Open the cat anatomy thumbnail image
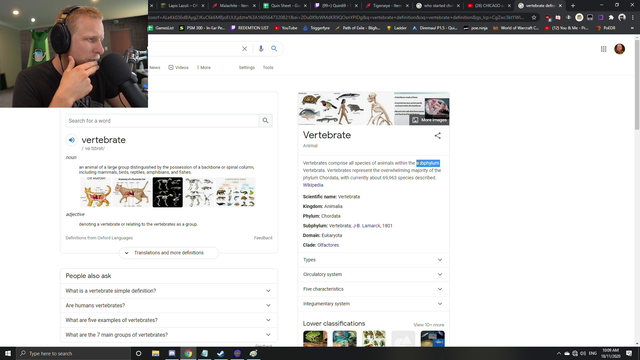640x360 pixels. 96,192
